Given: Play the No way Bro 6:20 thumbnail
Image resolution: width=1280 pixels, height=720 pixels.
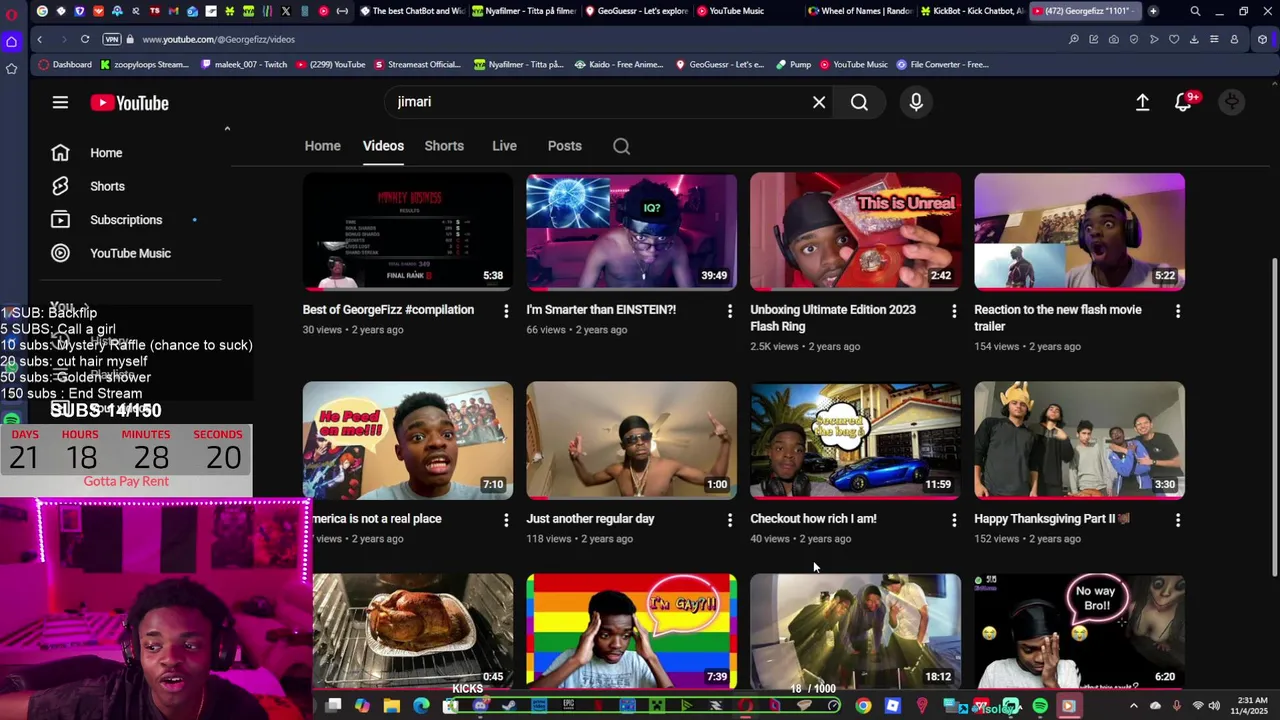Looking at the screenshot, I should pyautogui.click(x=1080, y=630).
